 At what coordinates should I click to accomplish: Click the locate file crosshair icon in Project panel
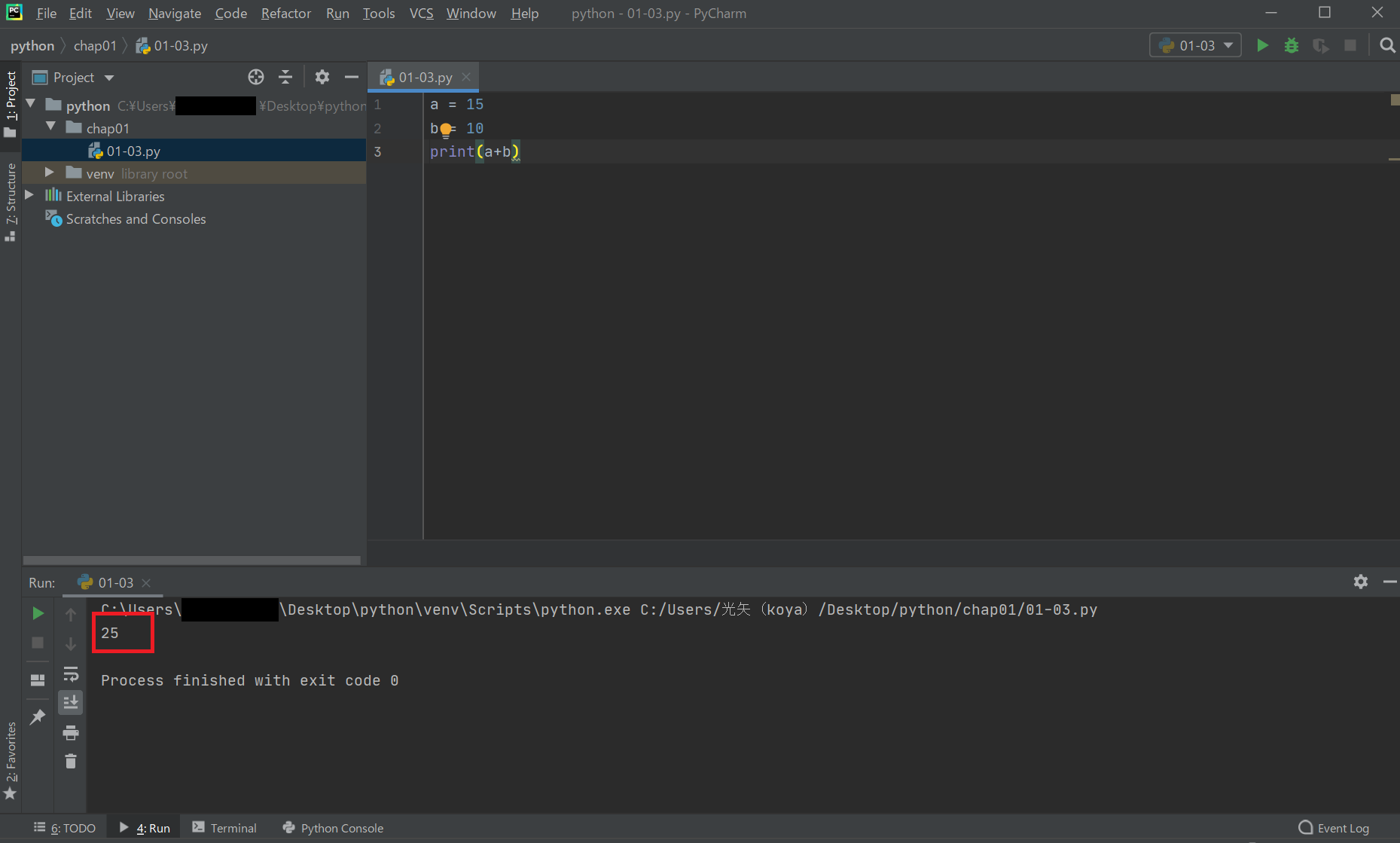coord(256,77)
